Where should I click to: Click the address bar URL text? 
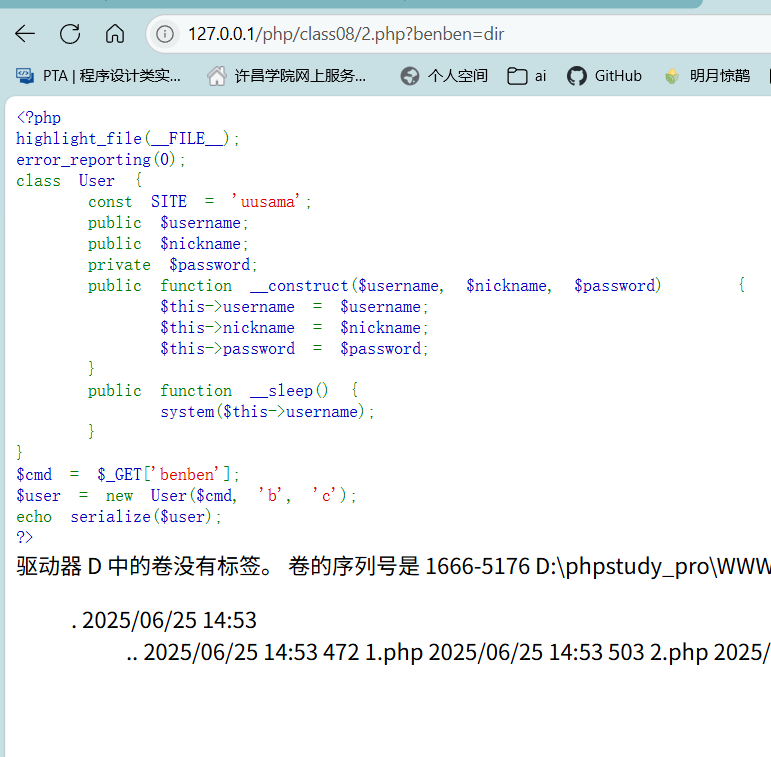346,34
